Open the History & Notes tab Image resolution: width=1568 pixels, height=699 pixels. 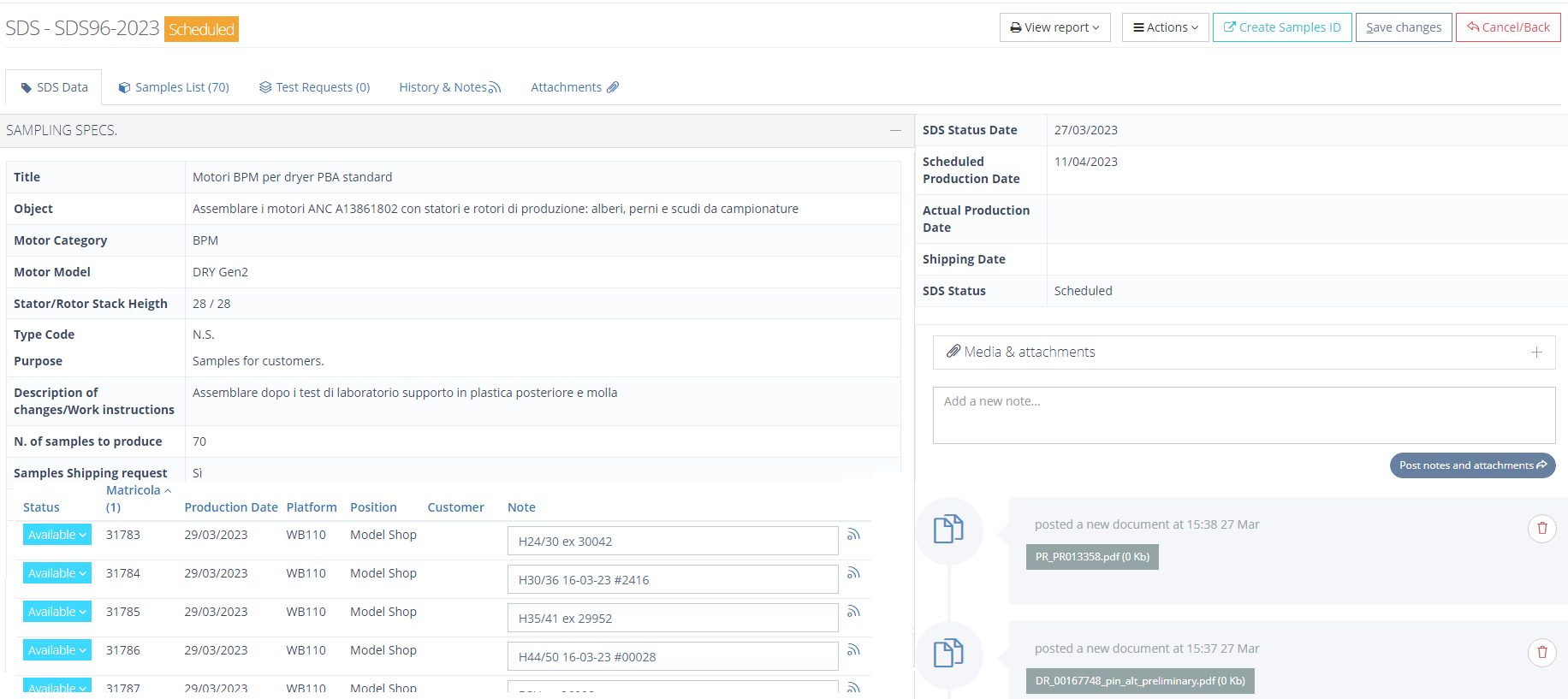coord(449,87)
